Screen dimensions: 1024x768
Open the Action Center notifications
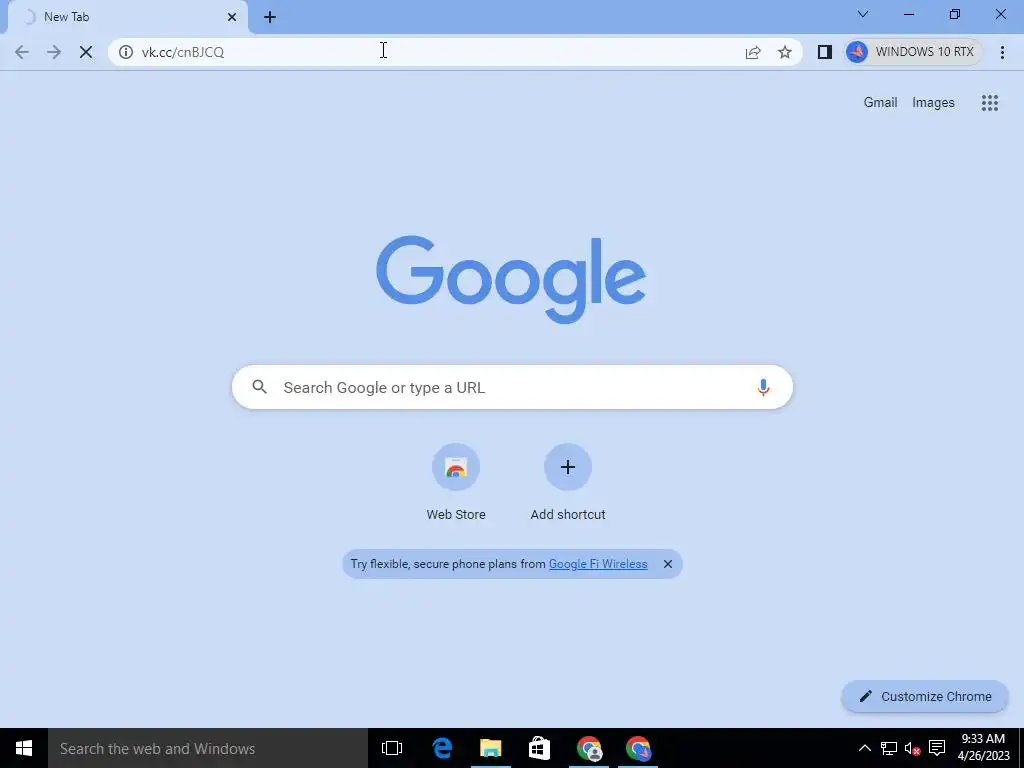pyautogui.click(x=937, y=748)
